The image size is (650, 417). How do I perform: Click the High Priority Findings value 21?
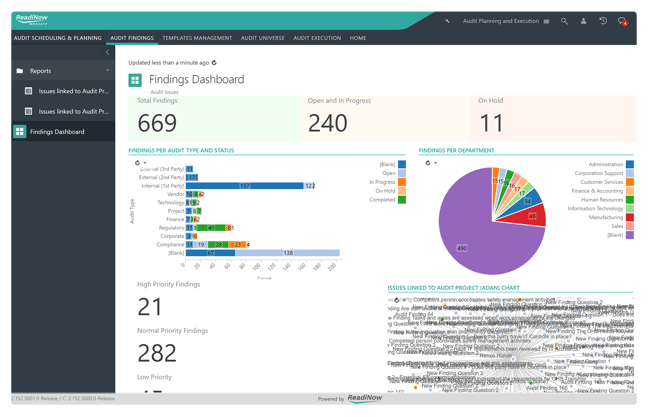click(149, 307)
